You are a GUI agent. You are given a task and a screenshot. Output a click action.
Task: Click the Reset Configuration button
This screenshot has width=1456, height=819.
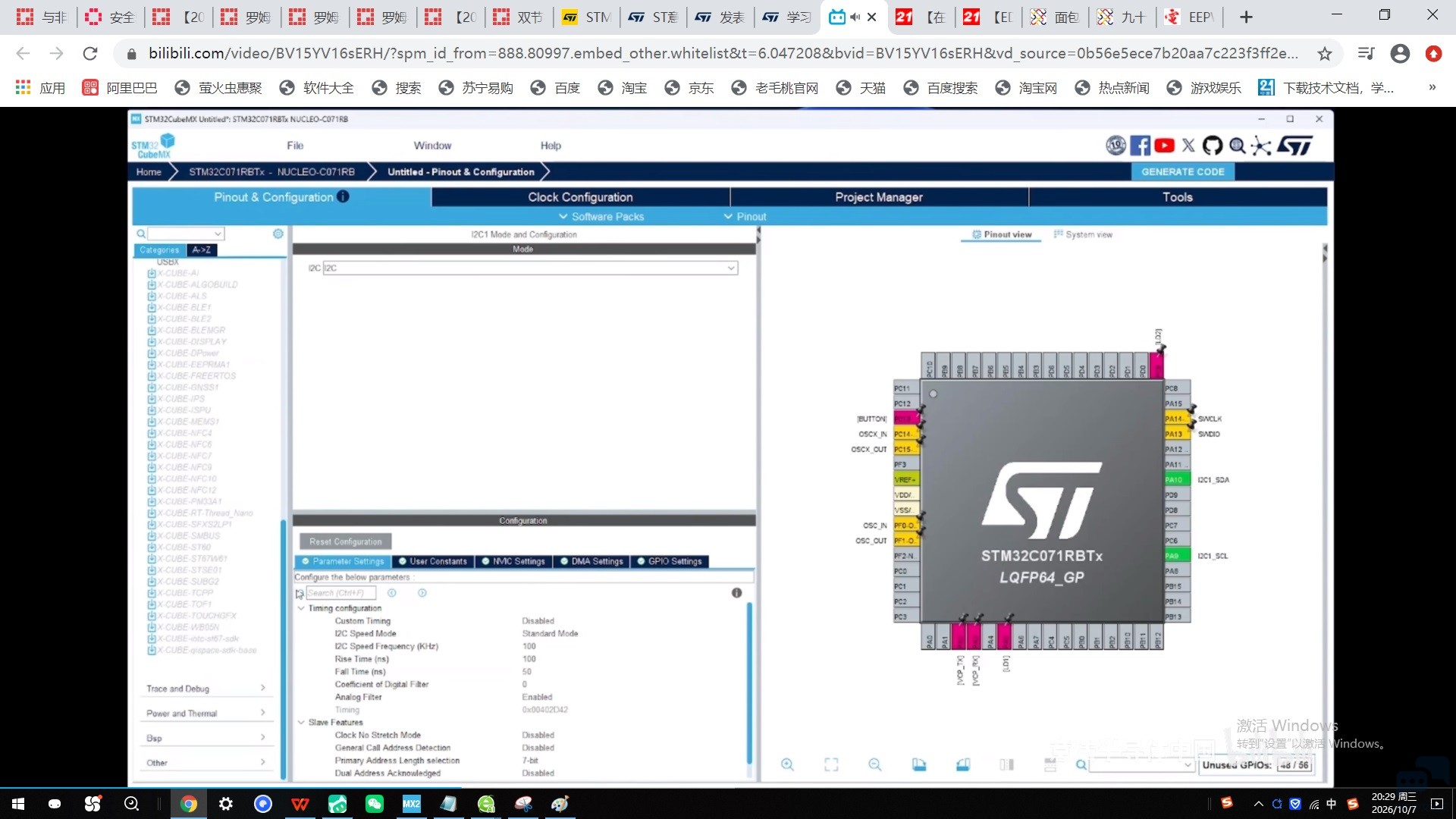pyautogui.click(x=346, y=541)
